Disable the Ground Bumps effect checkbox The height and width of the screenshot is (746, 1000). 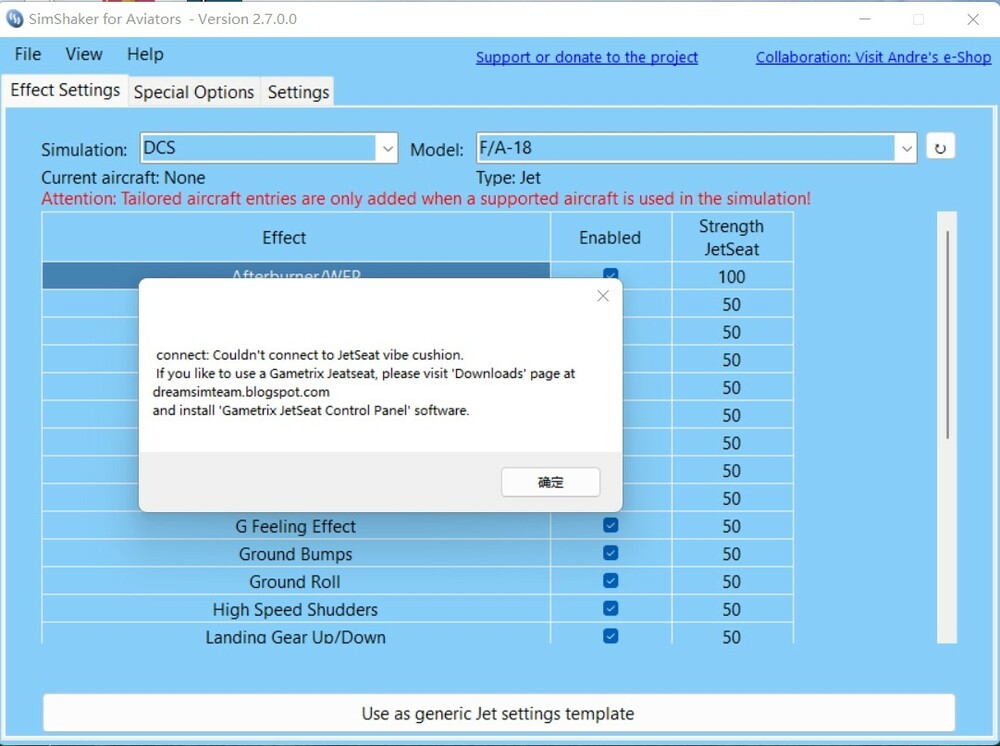point(610,553)
